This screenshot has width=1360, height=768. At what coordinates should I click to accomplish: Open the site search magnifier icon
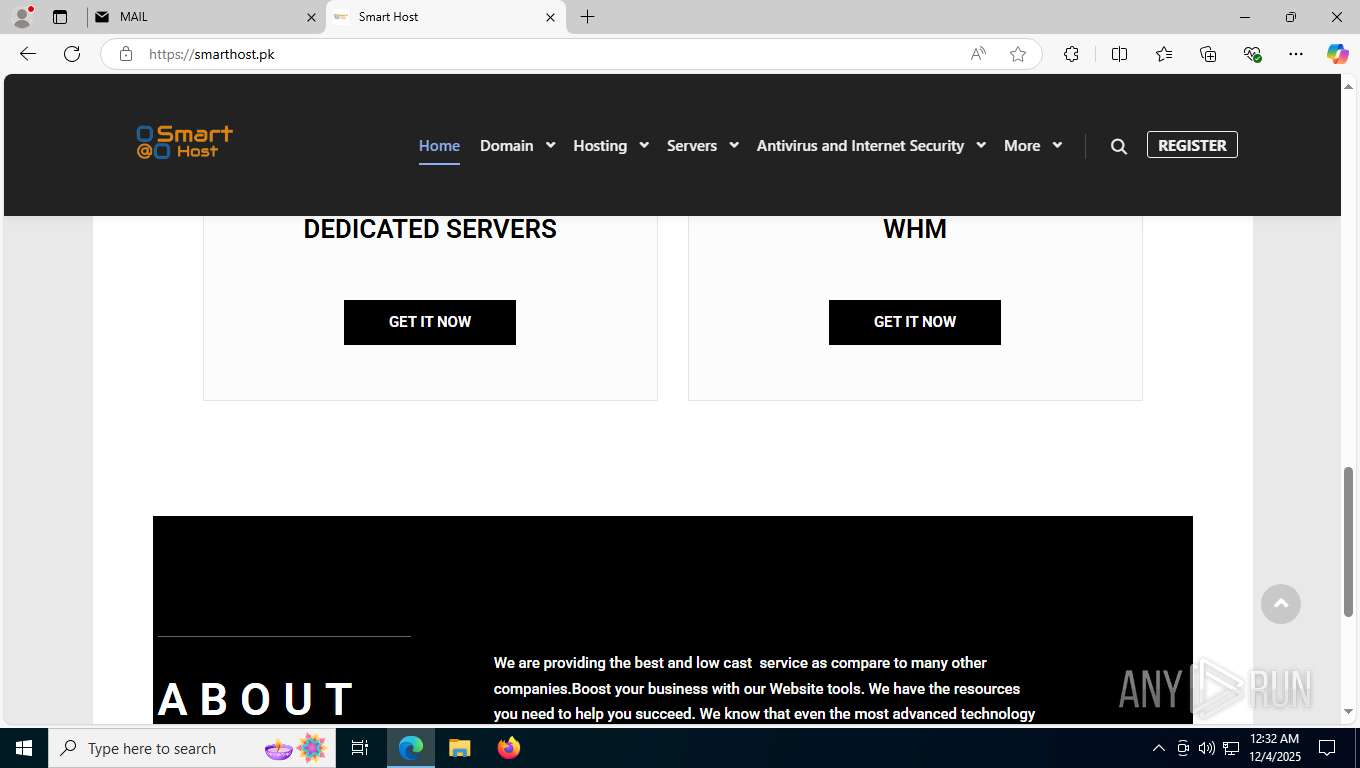click(x=1119, y=146)
